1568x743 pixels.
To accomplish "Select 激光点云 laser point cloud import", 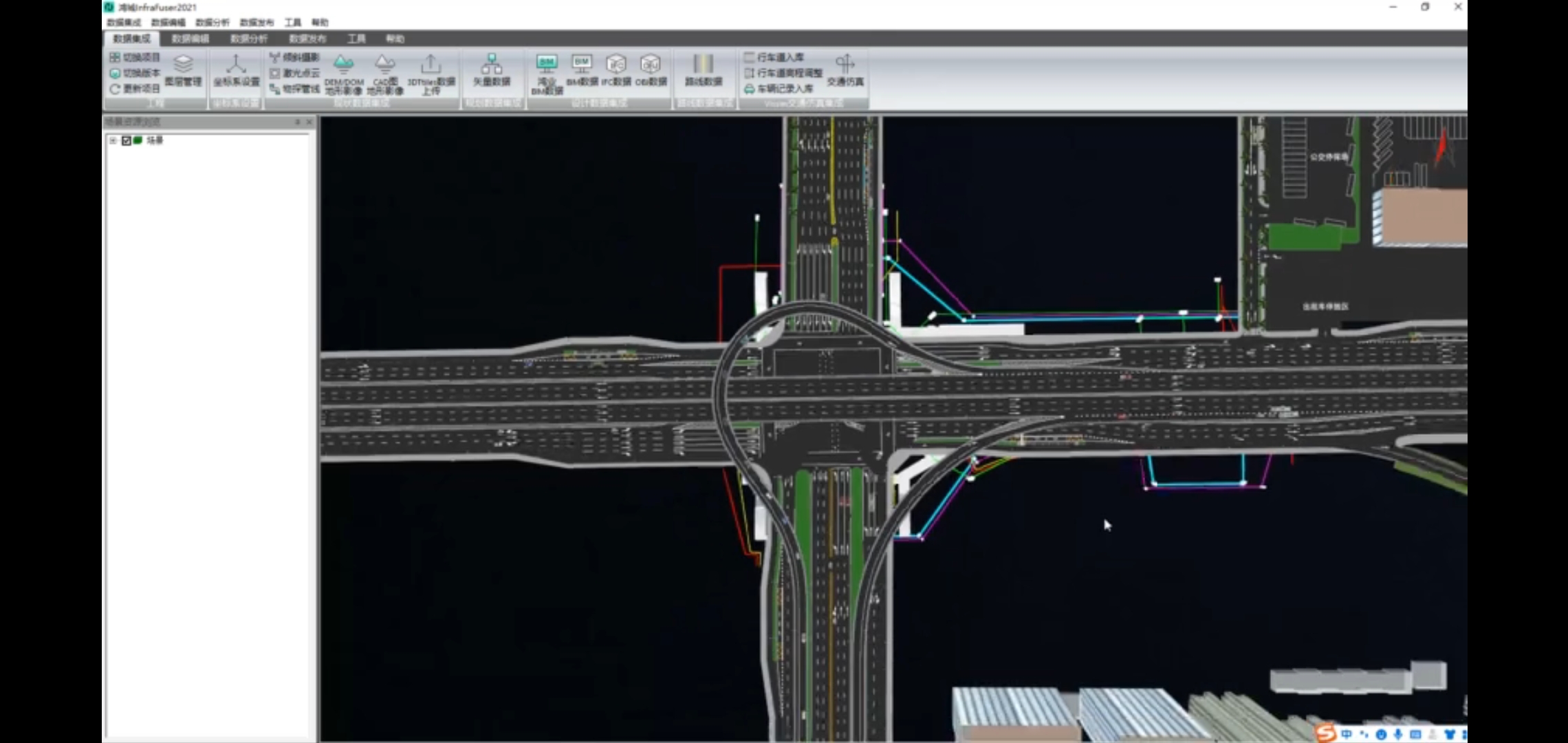I will 294,73.
